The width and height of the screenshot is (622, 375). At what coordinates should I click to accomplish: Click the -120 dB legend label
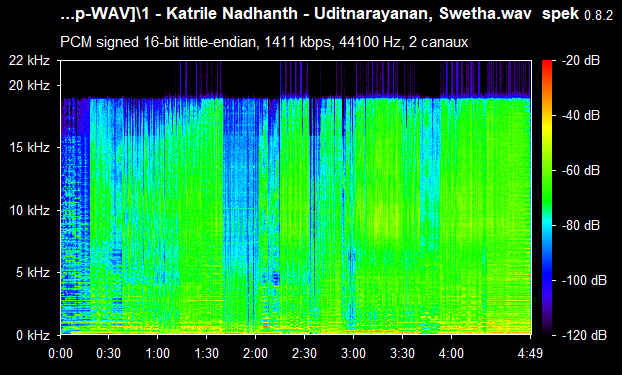pos(585,335)
